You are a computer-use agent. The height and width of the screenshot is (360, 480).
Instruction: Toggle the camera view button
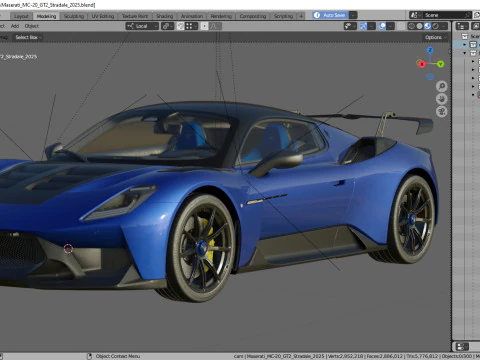point(442,112)
